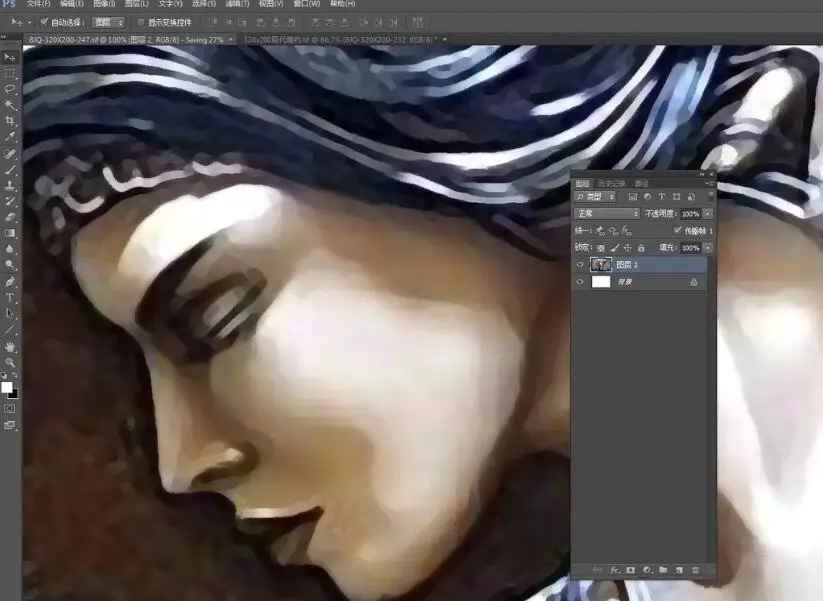Open the 历史记录 panel tab

tap(612, 184)
